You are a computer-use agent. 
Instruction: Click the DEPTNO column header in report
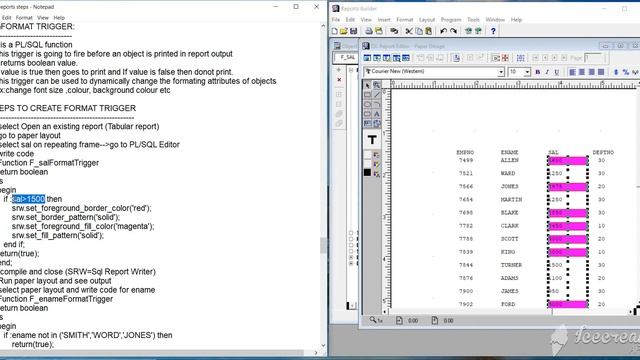click(x=603, y=152)
